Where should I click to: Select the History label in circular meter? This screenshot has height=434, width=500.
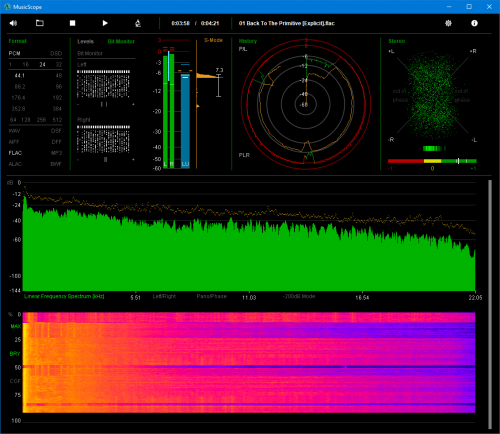[248, 41]
